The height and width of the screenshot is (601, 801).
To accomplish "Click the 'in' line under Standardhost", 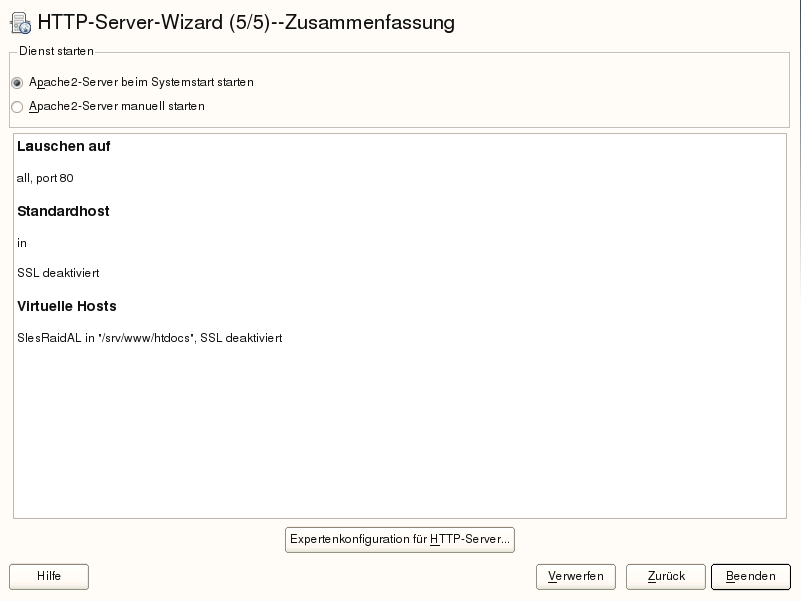I will pos(22,243).
